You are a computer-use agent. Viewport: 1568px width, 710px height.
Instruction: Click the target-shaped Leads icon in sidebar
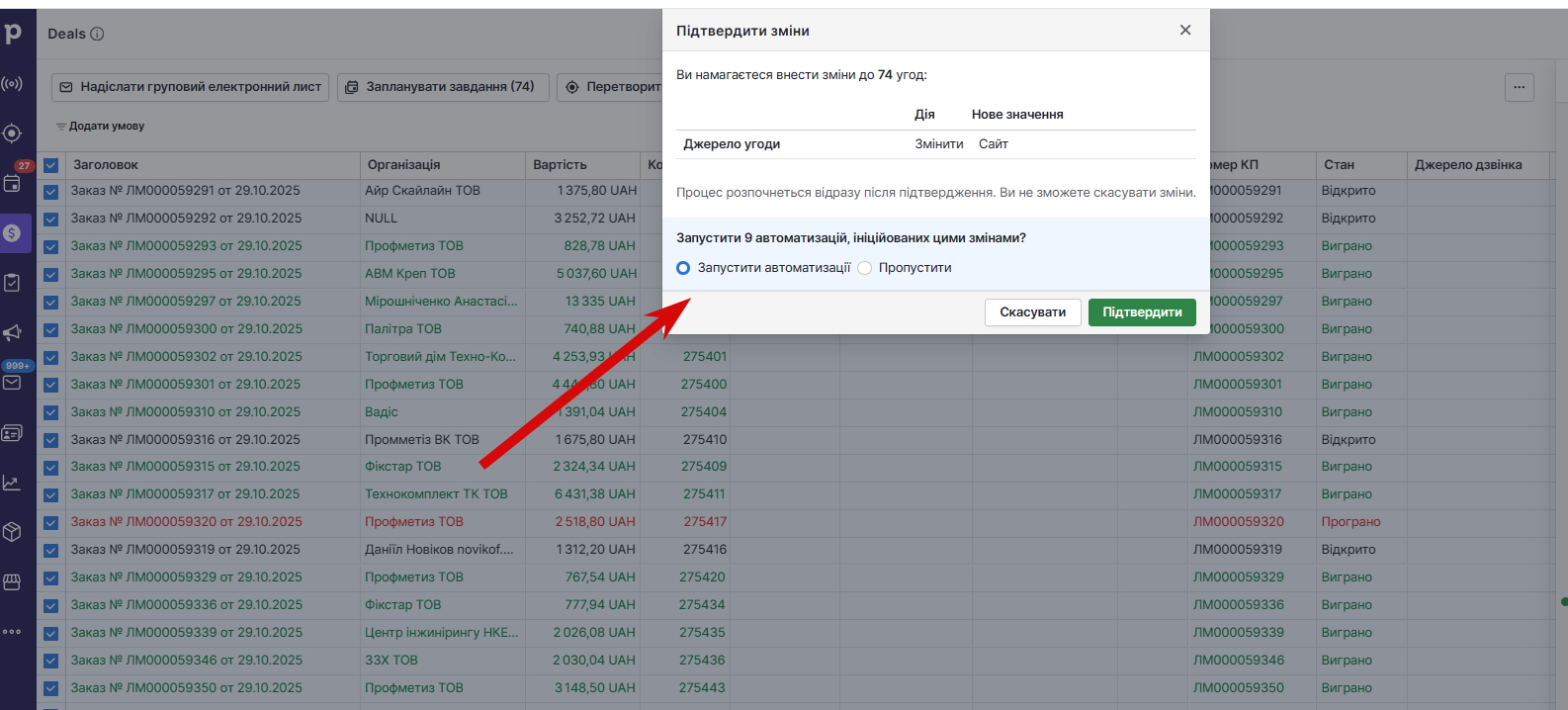[x=12, y=133]
